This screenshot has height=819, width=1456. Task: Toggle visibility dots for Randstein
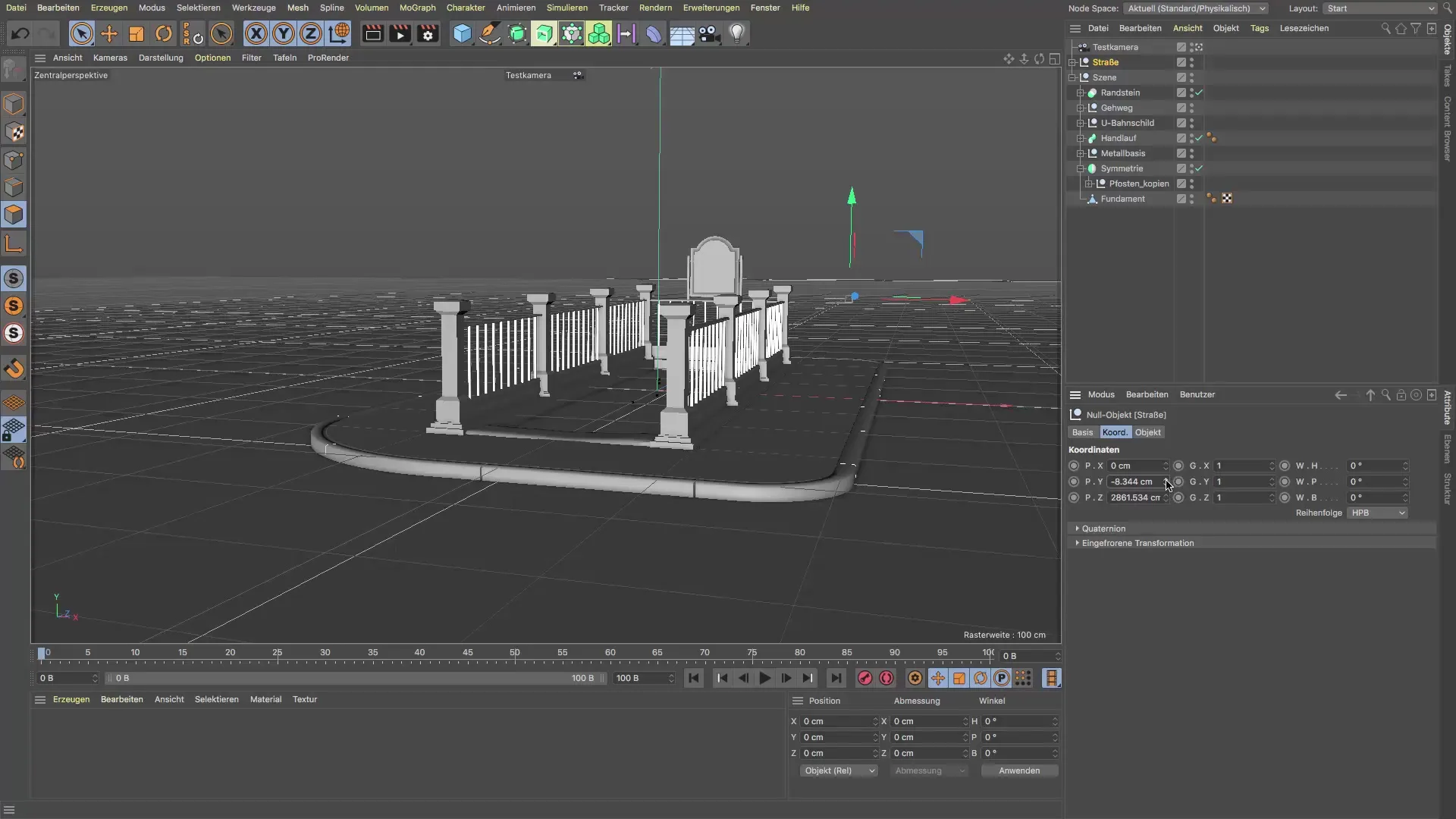click(1191, 93)
